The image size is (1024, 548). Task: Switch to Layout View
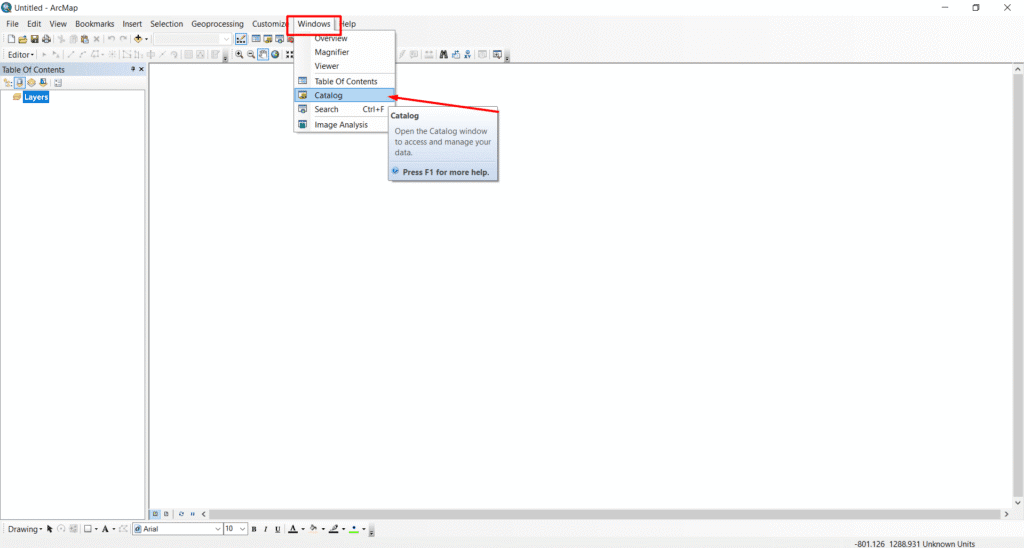[166, 514]
